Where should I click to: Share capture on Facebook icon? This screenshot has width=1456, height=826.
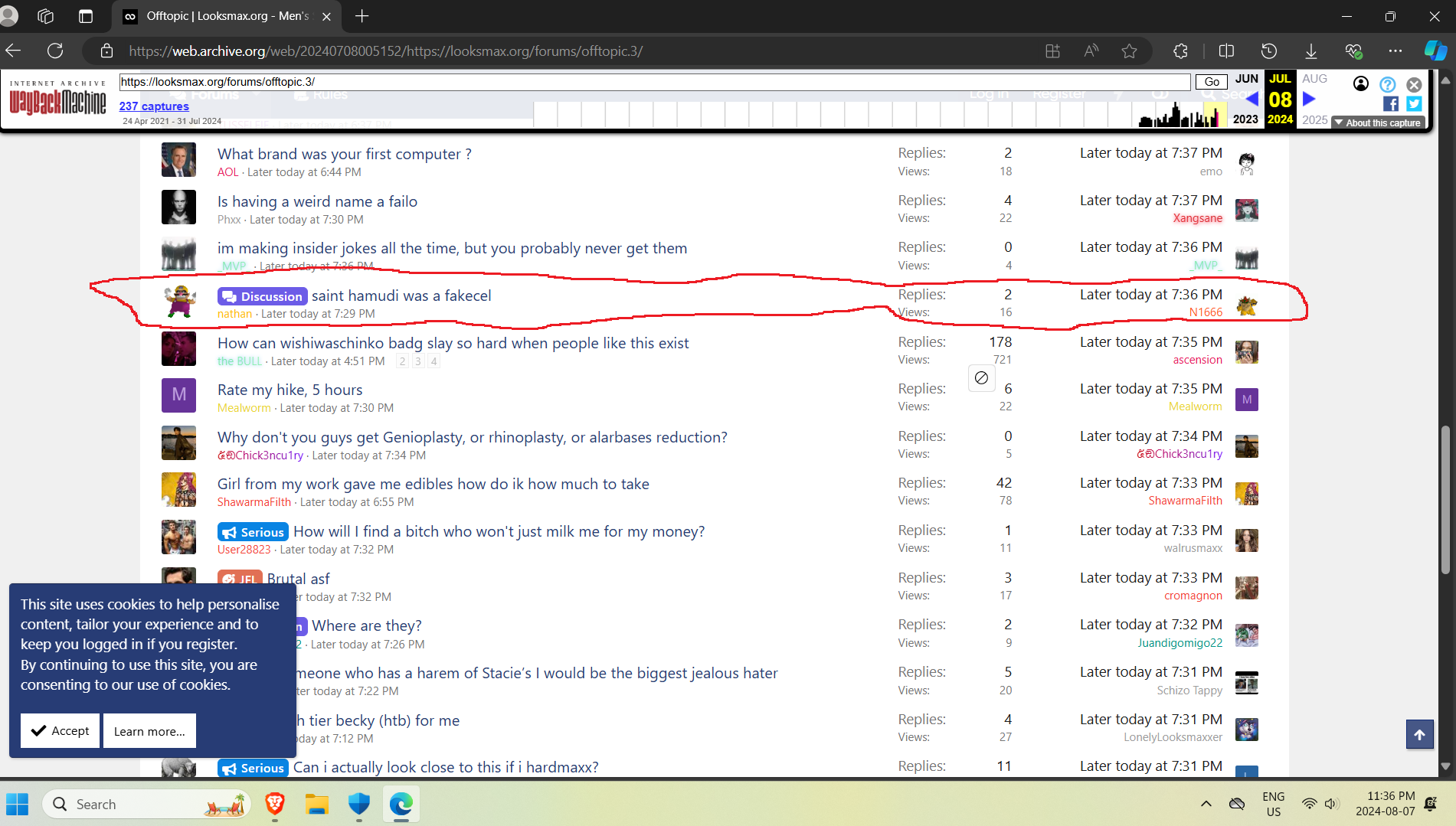point(1391,104)
